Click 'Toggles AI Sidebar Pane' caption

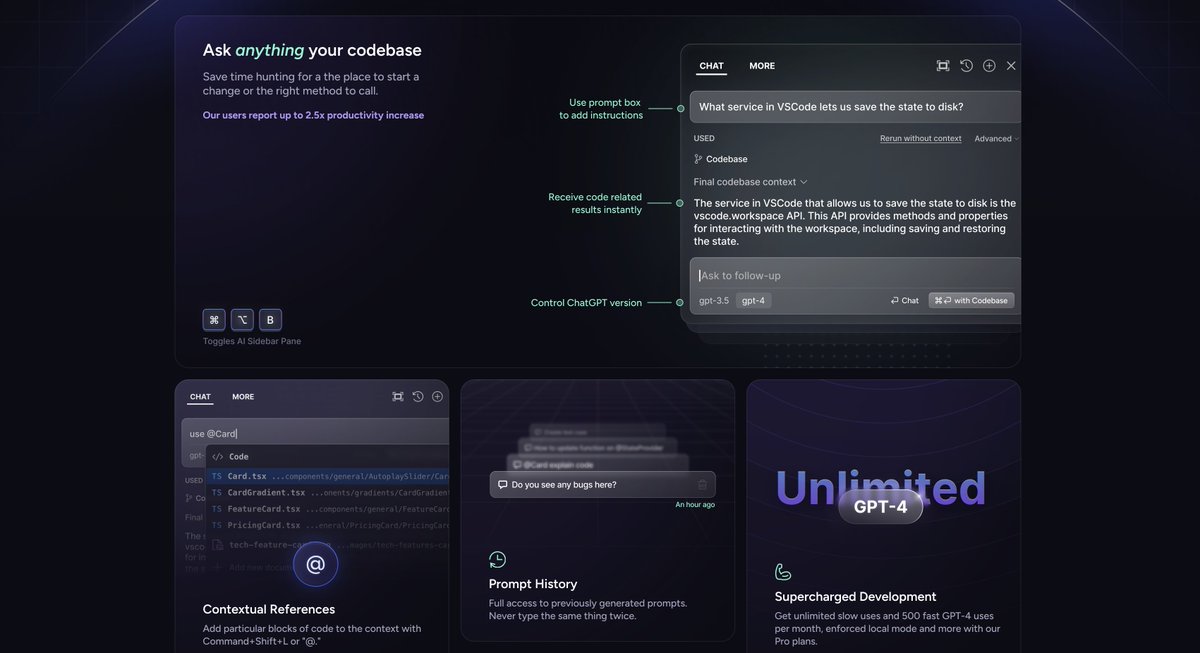252,341
